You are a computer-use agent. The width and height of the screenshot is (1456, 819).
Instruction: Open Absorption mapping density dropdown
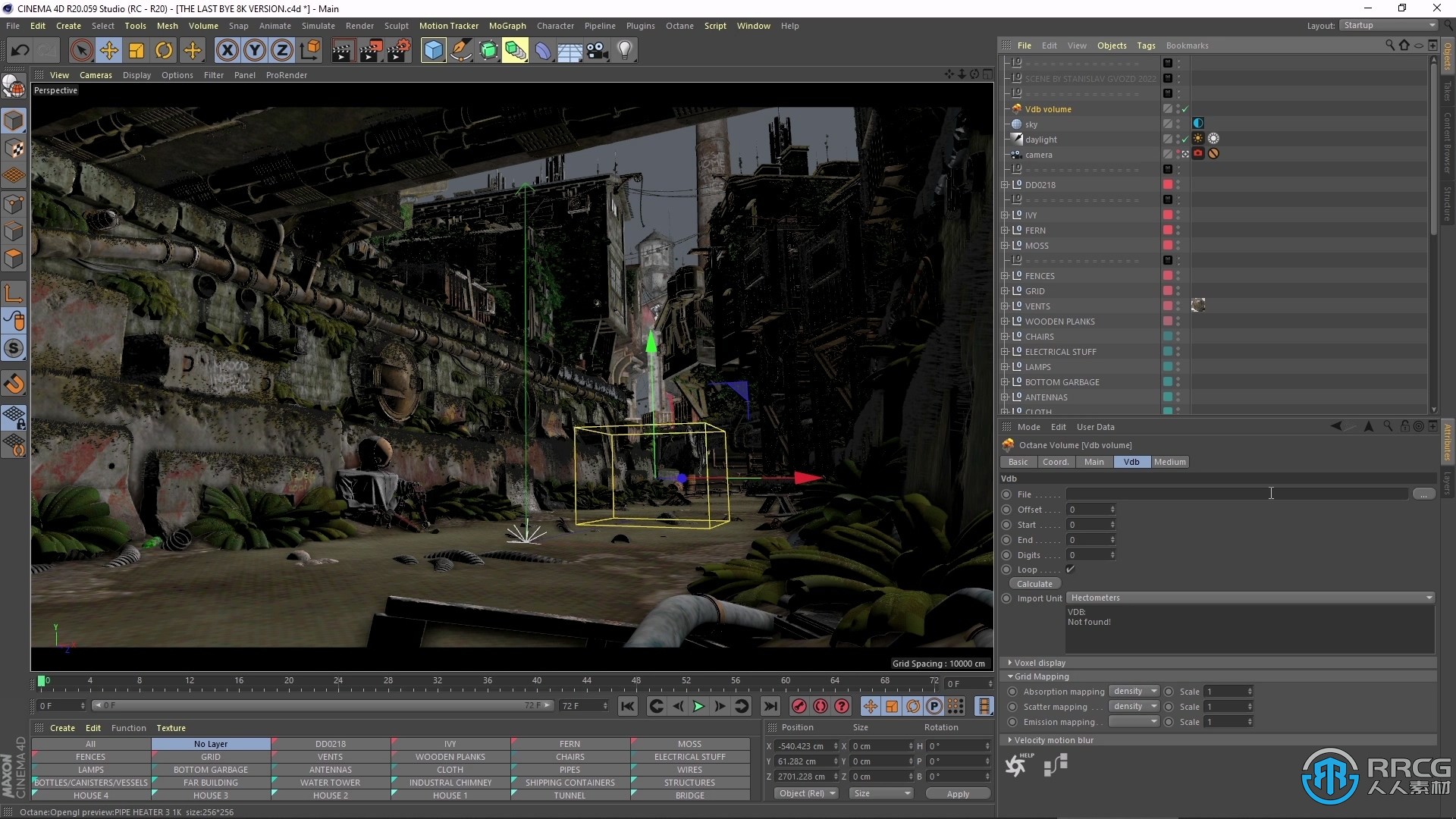(1134, 692)
